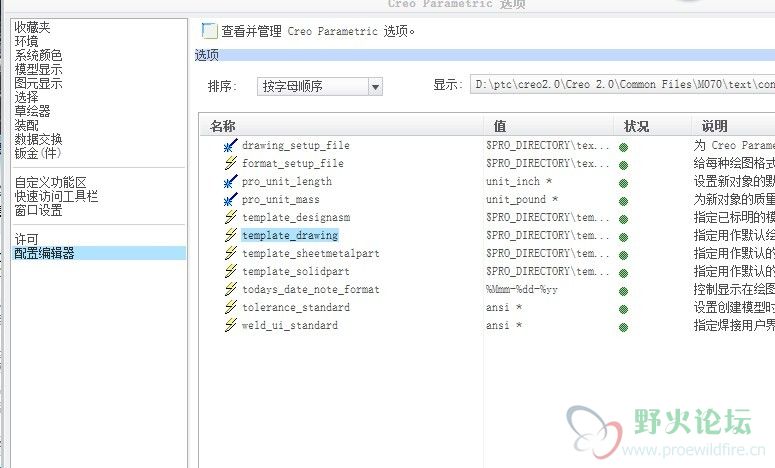Screen dimensions: 775x468
Task: Click the green status dot for template_designasm
Action: point(623,219)
